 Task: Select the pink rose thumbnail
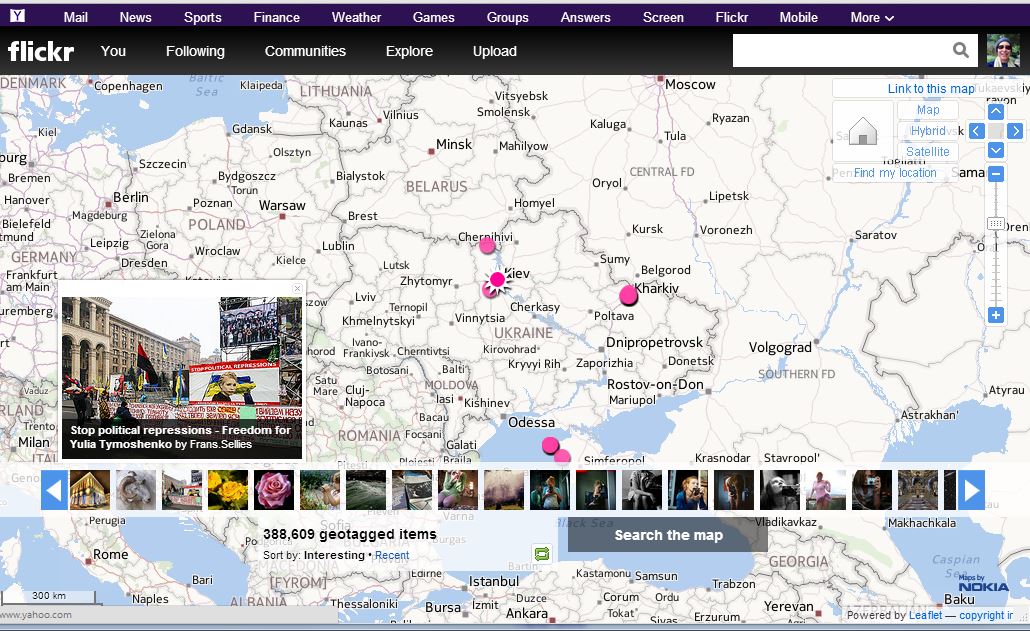[274, 490]
